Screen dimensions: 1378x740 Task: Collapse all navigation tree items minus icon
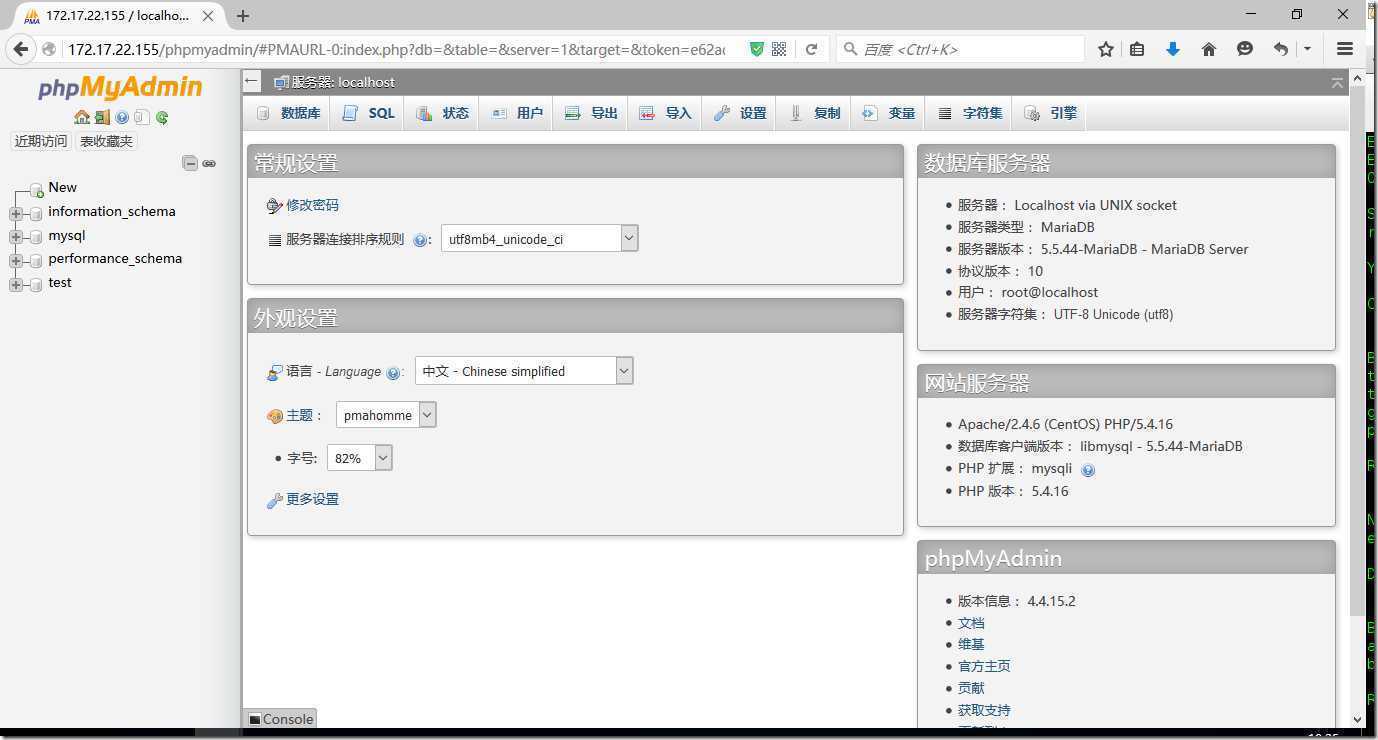190,163
